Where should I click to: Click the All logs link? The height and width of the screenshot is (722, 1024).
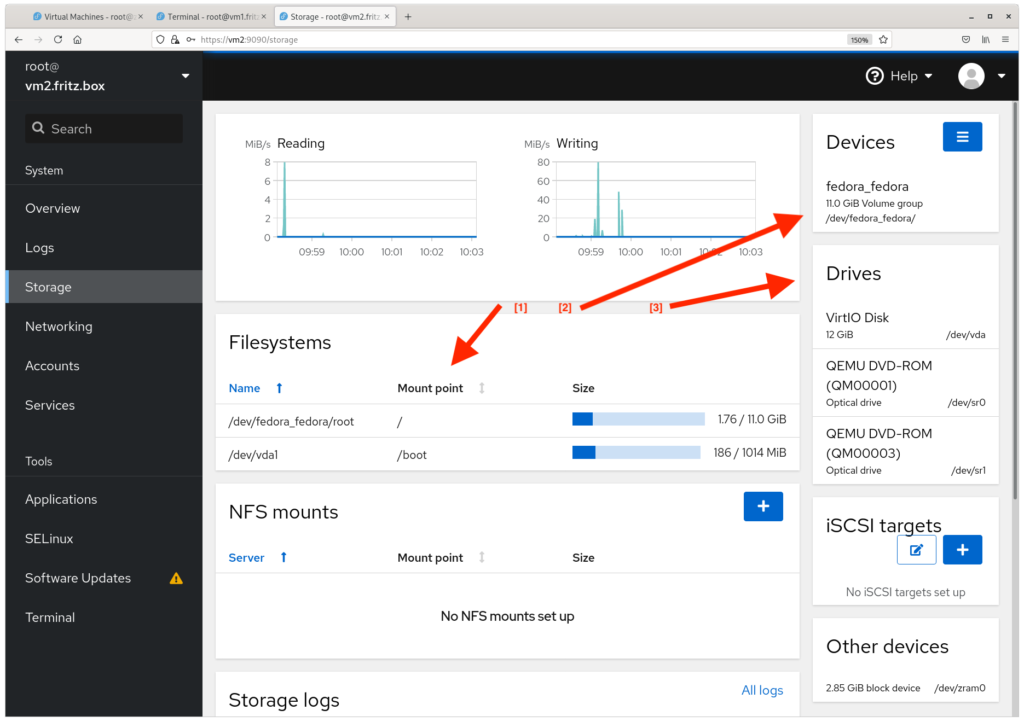pyautogui.click(x=762, y=690)
